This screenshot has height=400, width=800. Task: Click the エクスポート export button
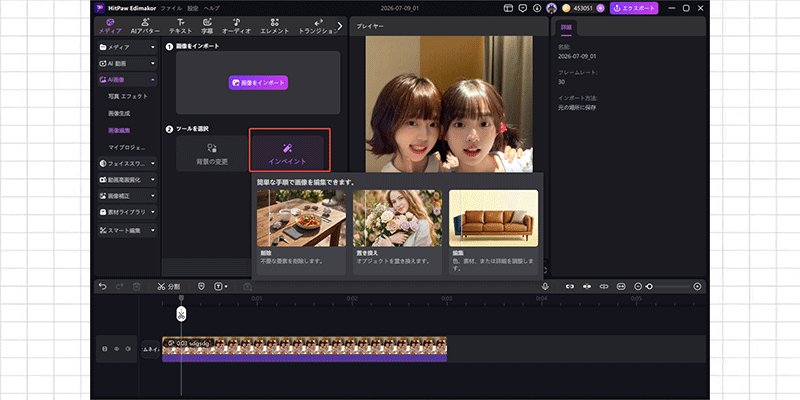pyautogui.click(x=634, y=8)
